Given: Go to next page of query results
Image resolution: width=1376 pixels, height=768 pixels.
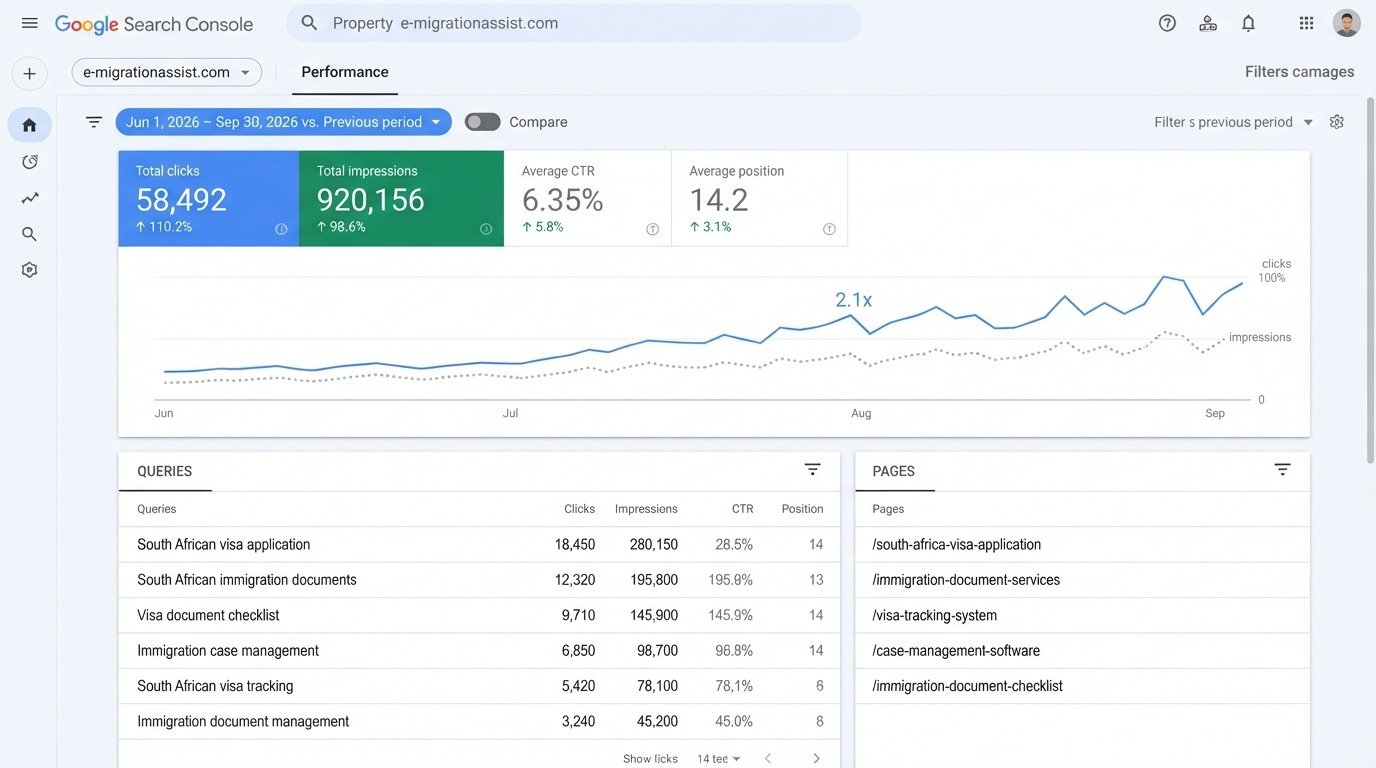Looking at the screenshot, I should 816,759.
